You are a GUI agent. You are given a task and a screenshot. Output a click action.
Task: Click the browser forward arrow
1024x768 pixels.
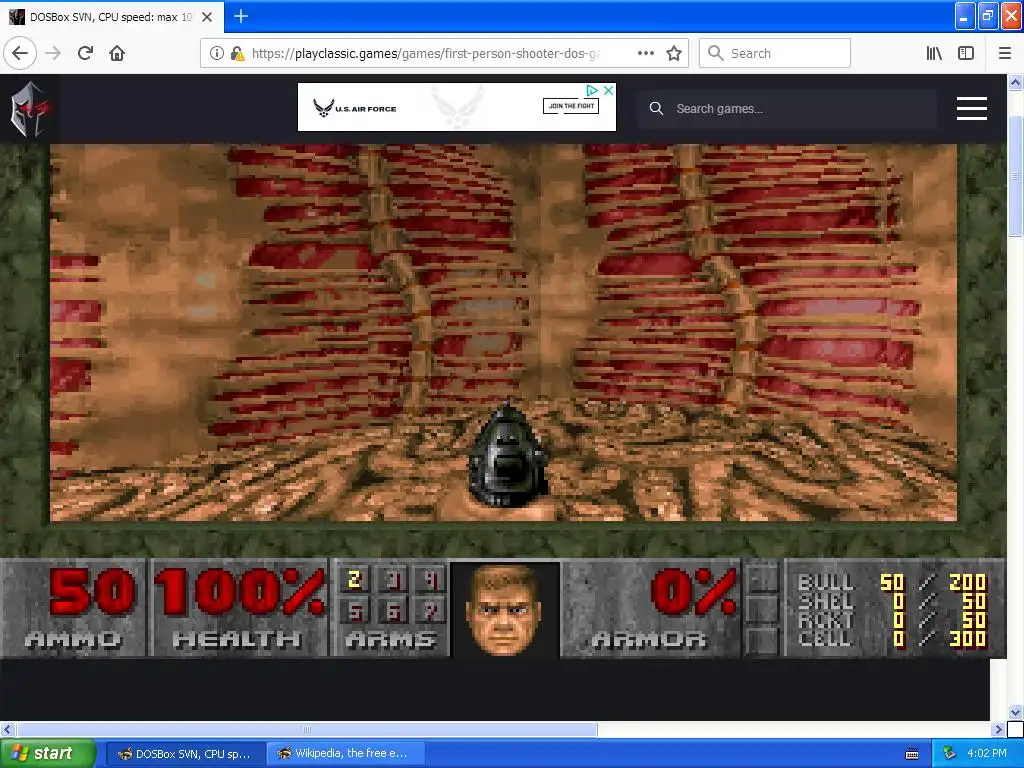pyautogui.click(x=54, y=54)
